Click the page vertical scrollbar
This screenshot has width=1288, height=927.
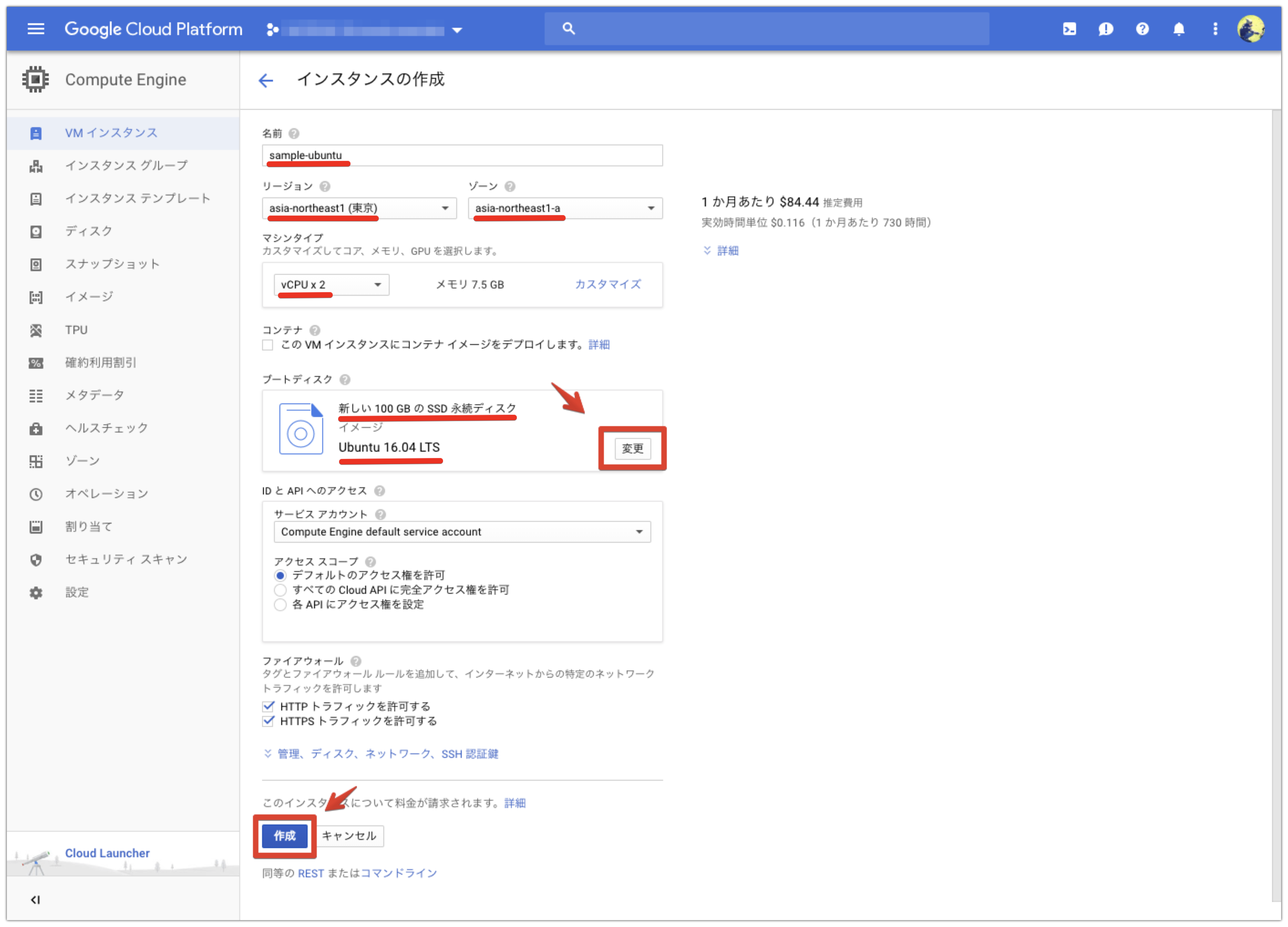1277,505
